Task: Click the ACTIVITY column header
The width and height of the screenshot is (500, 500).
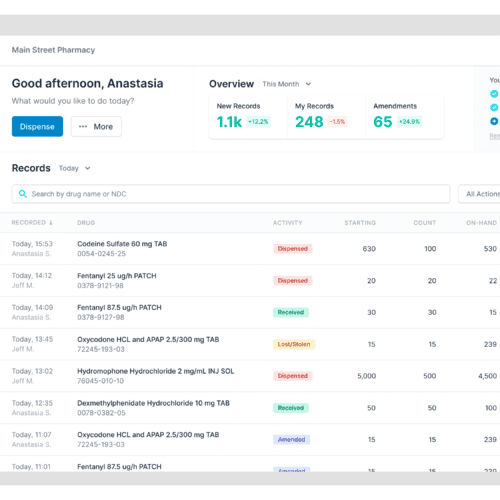Action: (x=288, y=223)
